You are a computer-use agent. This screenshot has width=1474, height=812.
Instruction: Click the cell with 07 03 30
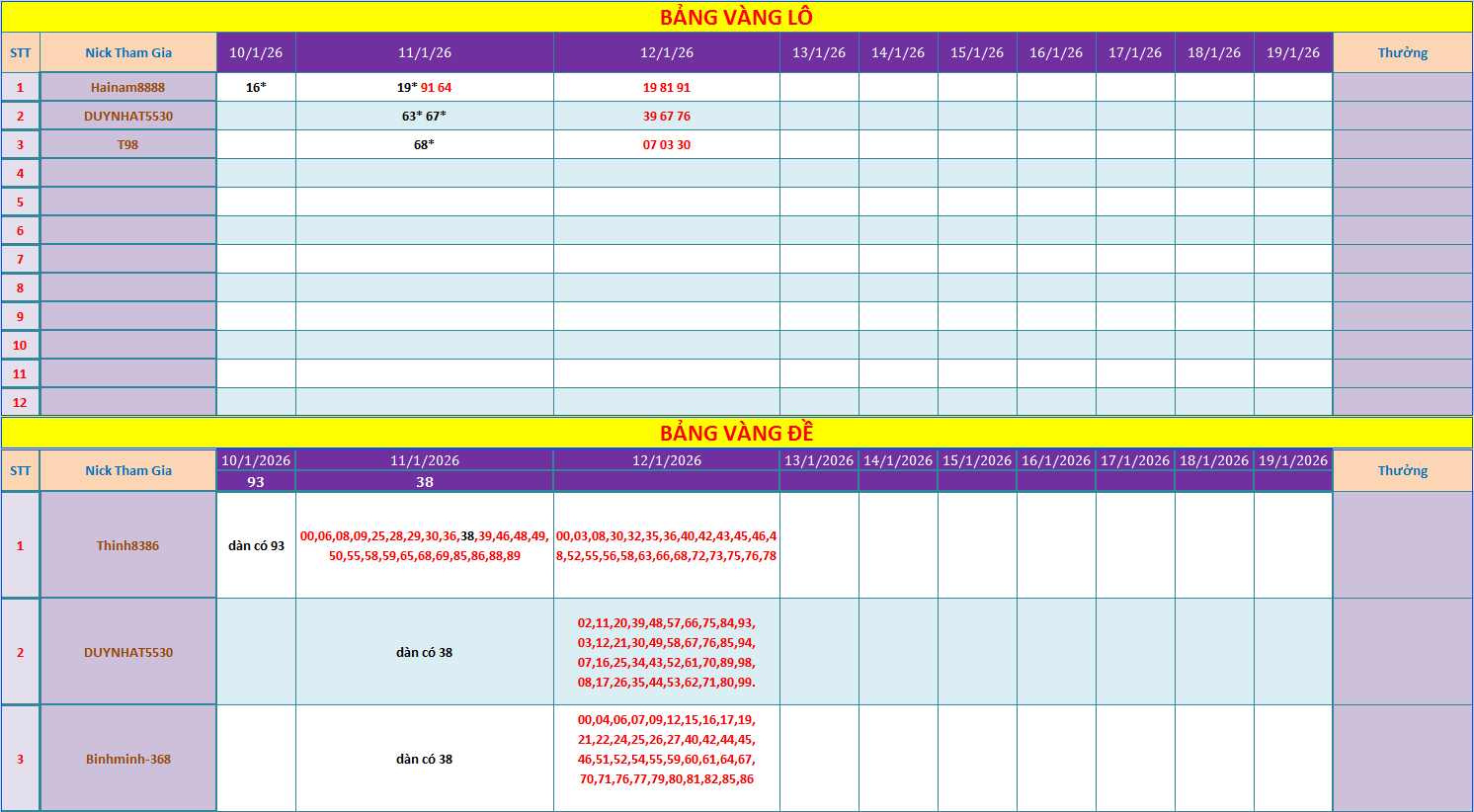click(667, 144)
